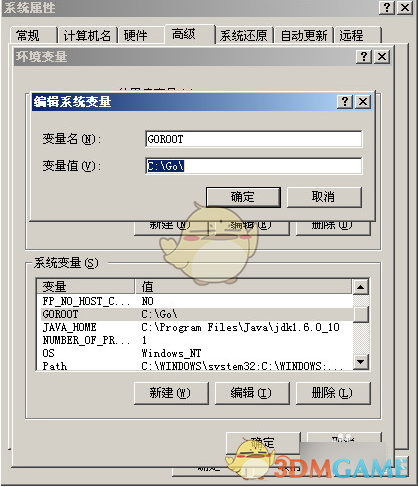Click the 取消 button in edit dialog
Viewport: 418px width, 487px height.
(x=324, y=197)
